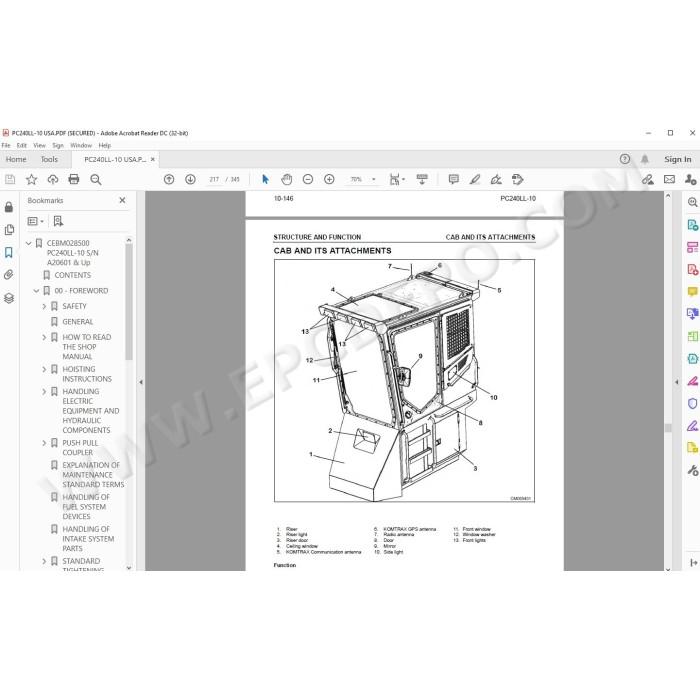Click the cloud upload icon

tap(53, 179)
